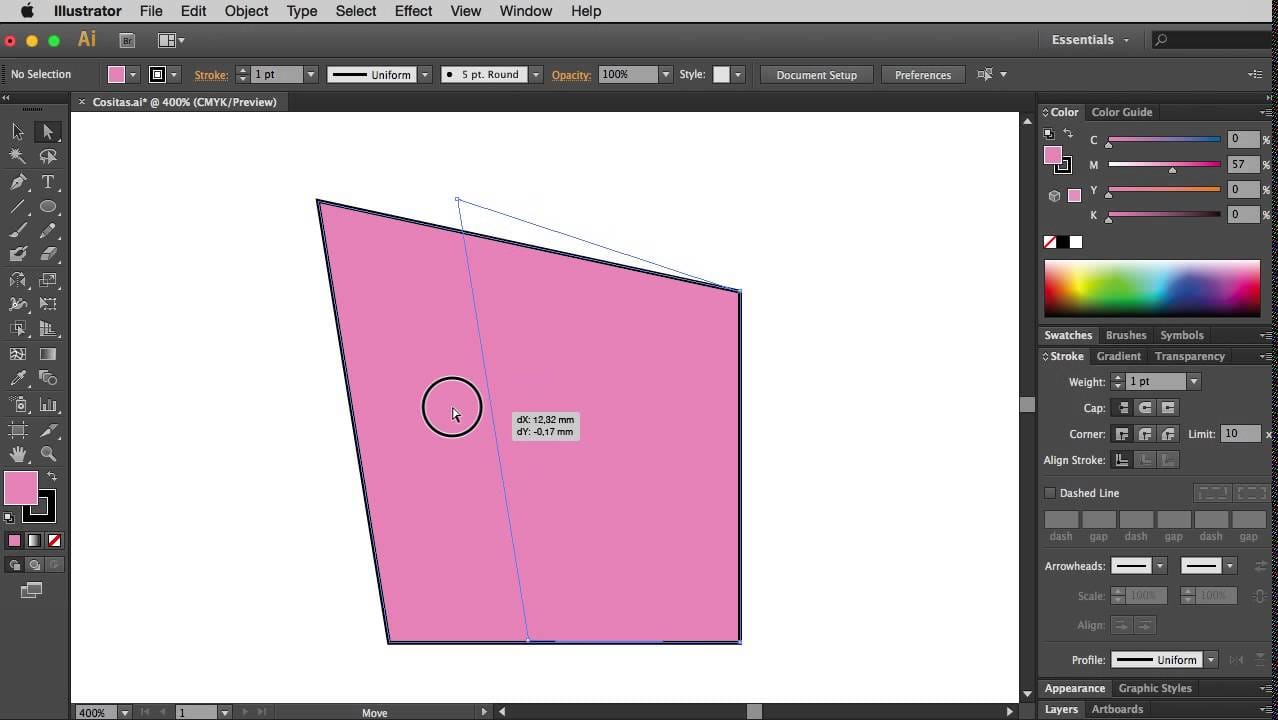The image size is (1278, 720).
Task: Switch to the Color Guide tab
Action: coord(1122,112)
